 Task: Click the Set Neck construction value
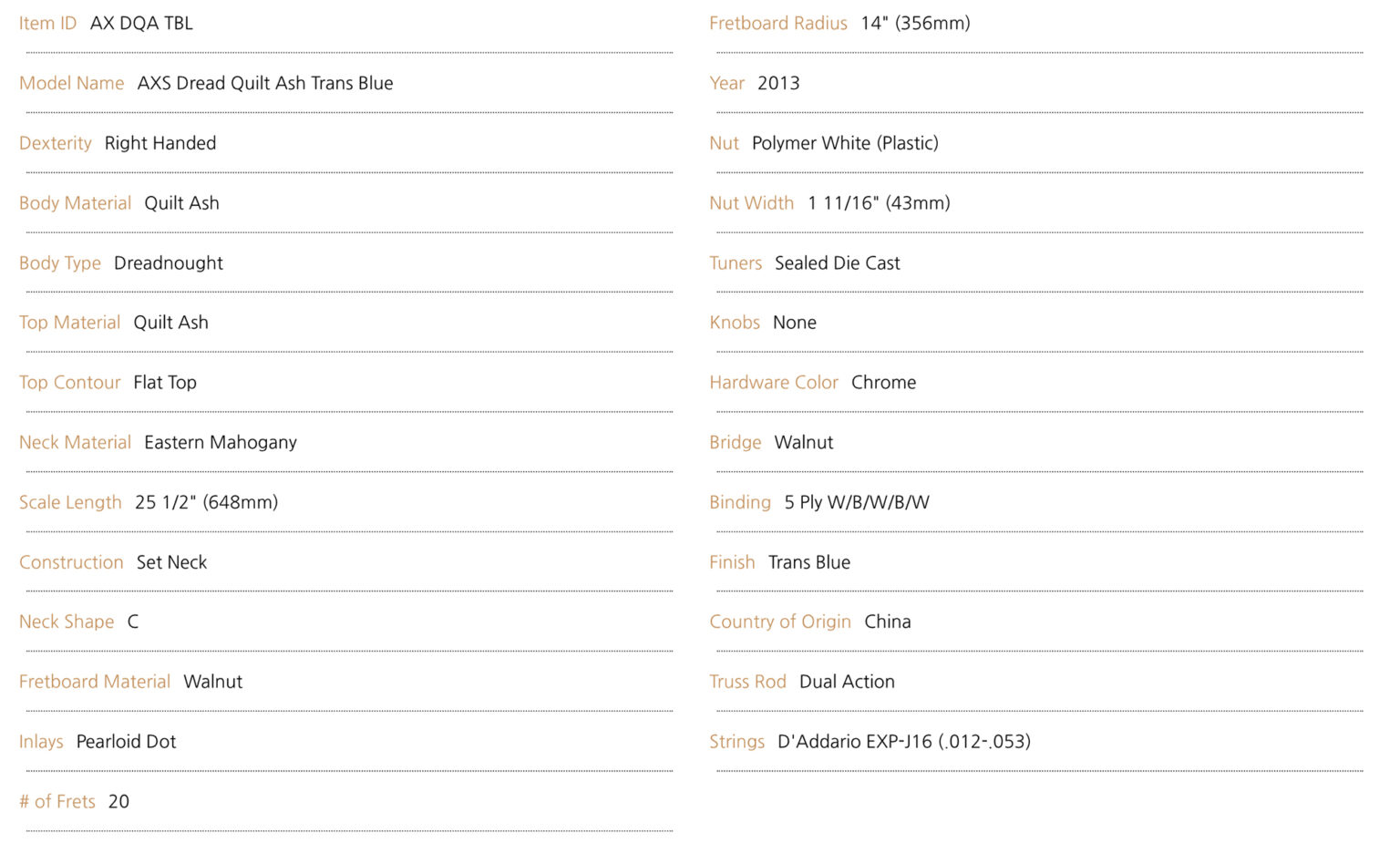click(x=171, y=562)
